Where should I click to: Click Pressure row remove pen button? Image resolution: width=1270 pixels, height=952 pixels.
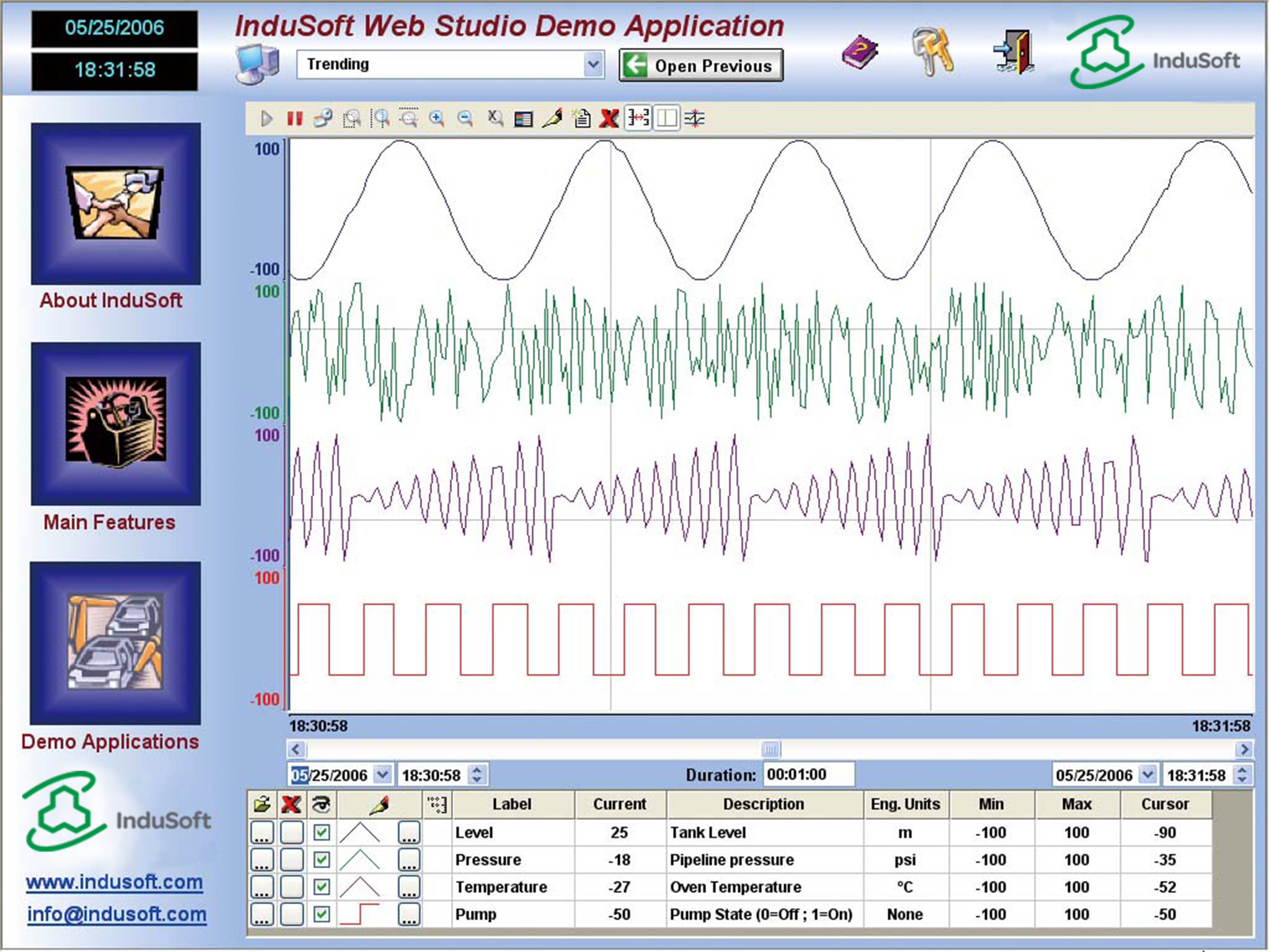click(292, 860)
